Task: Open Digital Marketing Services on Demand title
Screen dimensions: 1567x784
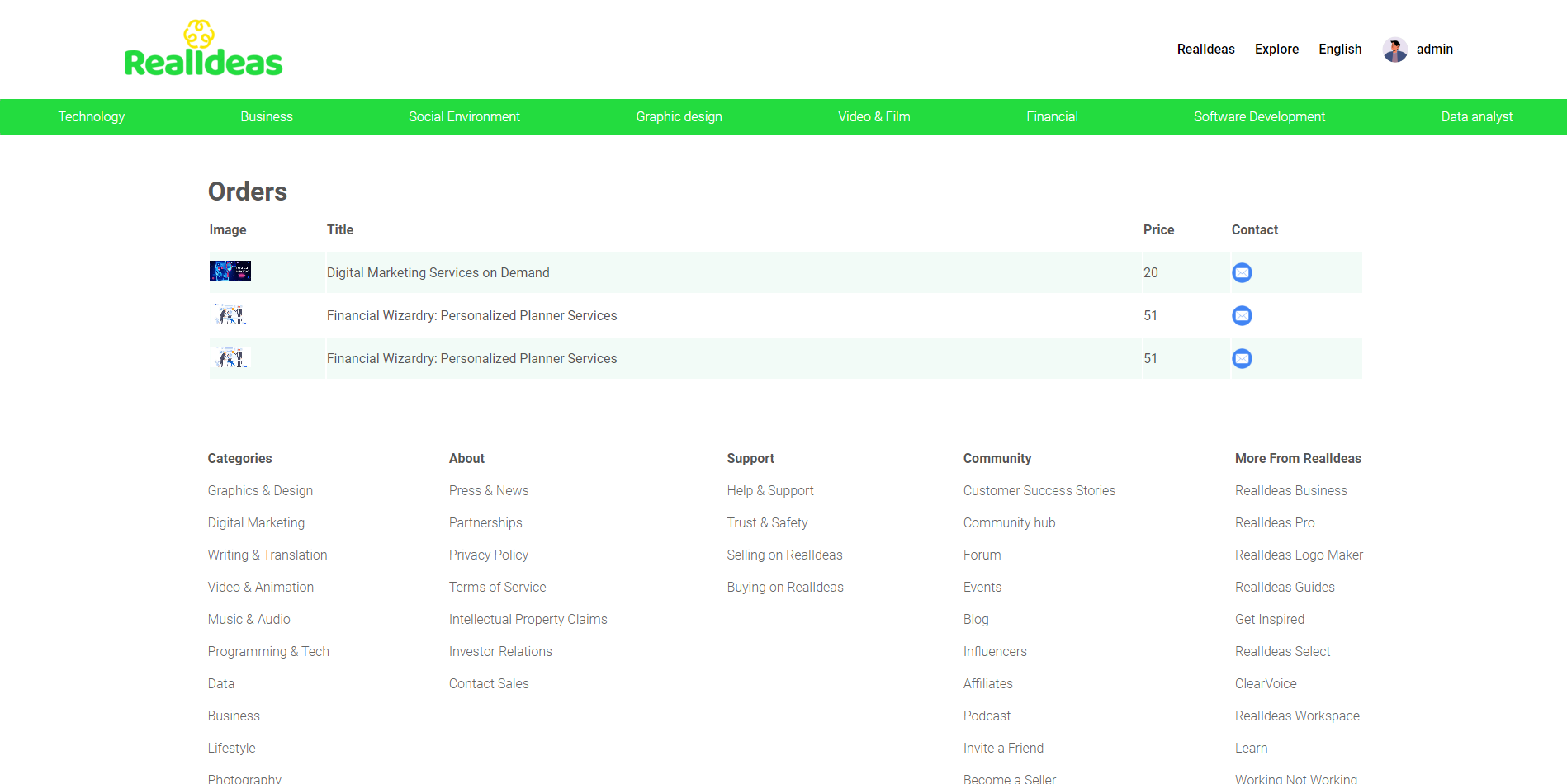Action: coord(438,273)
